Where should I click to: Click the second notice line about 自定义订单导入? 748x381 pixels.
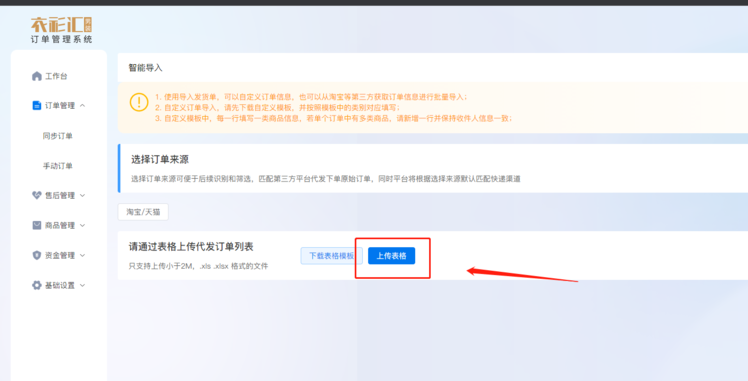[x=278, y=107]
